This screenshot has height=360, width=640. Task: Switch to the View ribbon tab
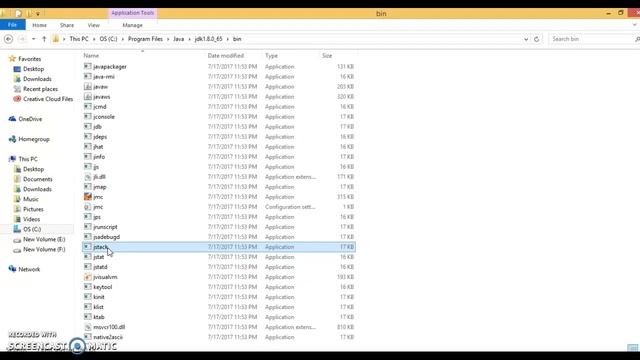(93, 25)
